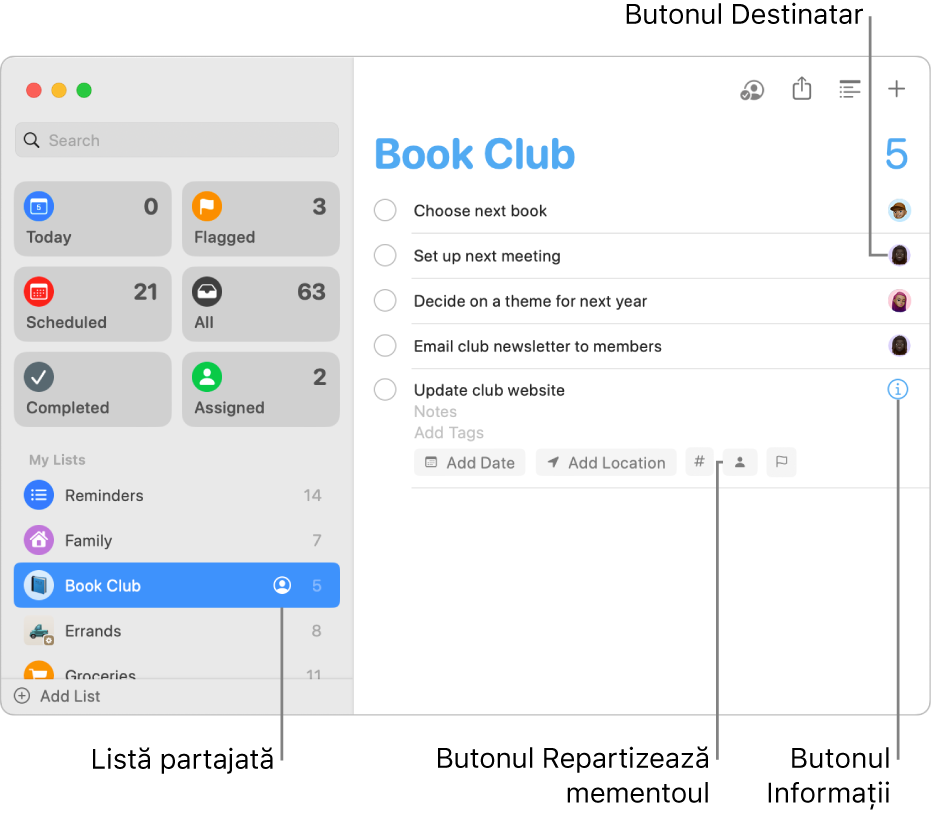Click the green full screen window button
Viewport: 931px width, 817px height.
84,90
